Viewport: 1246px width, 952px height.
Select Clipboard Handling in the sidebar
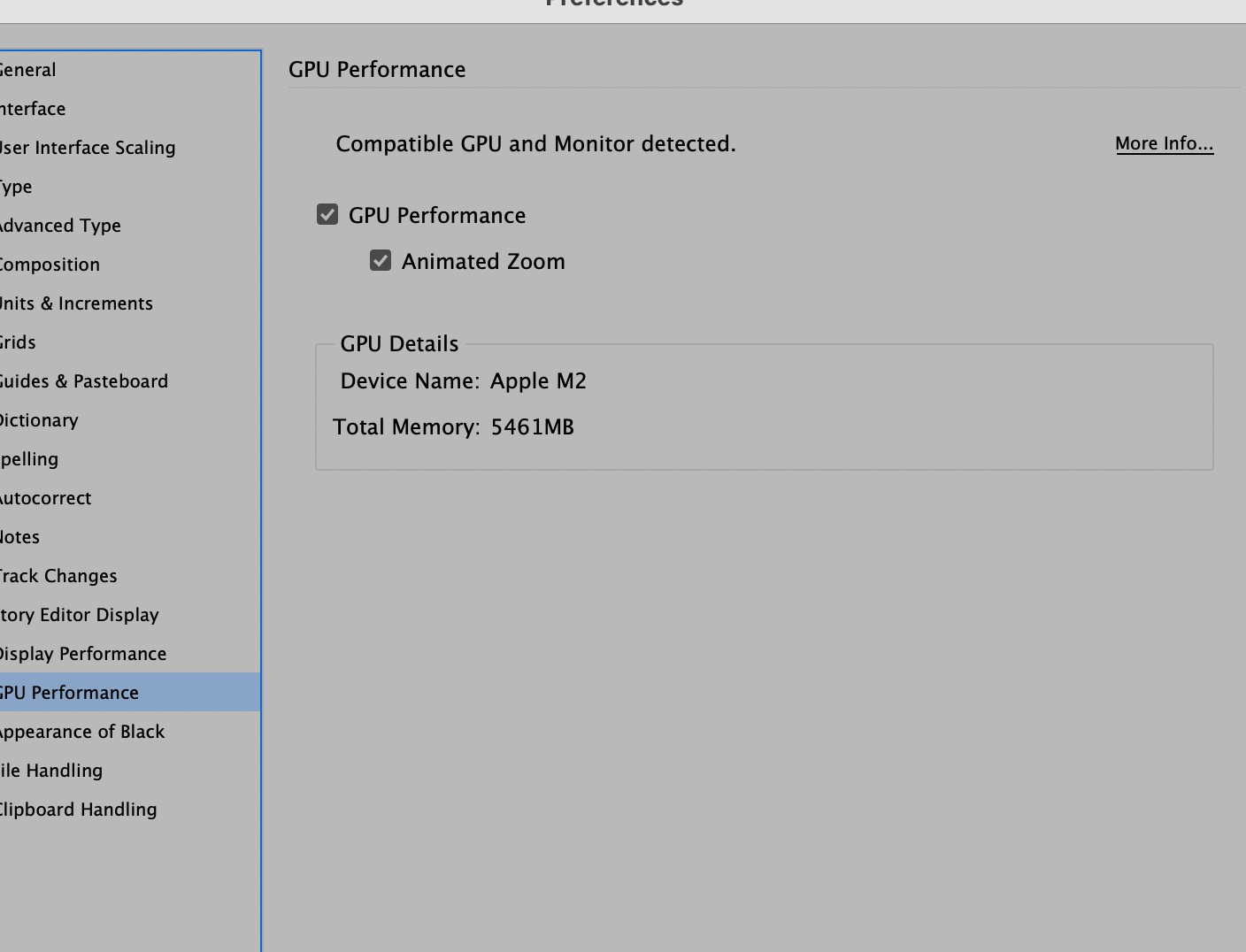coord(78,810)
